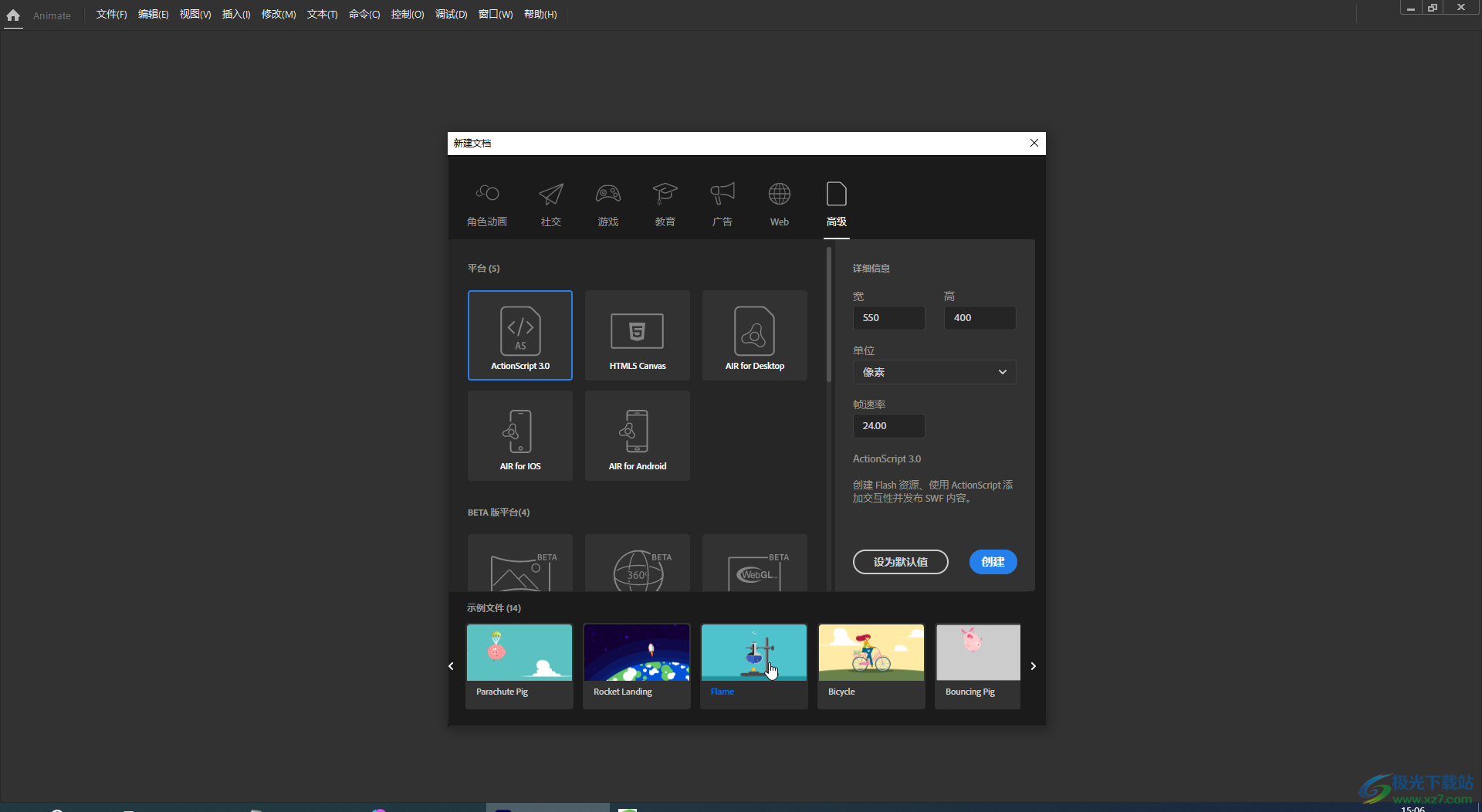Select the 高级 advanced category tab

[837, 205]
